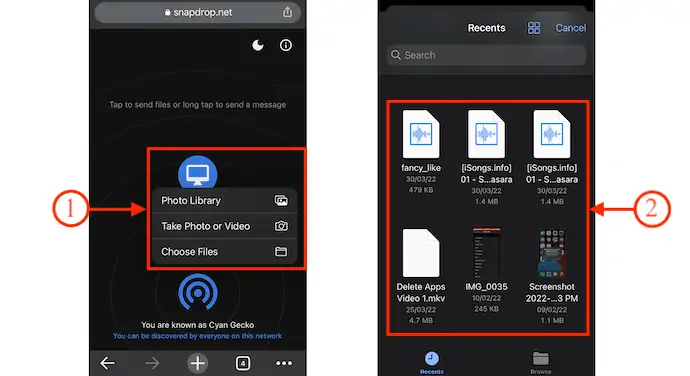
Task: Tap the '4.7 MB' size label
Action: click(421, 321)
